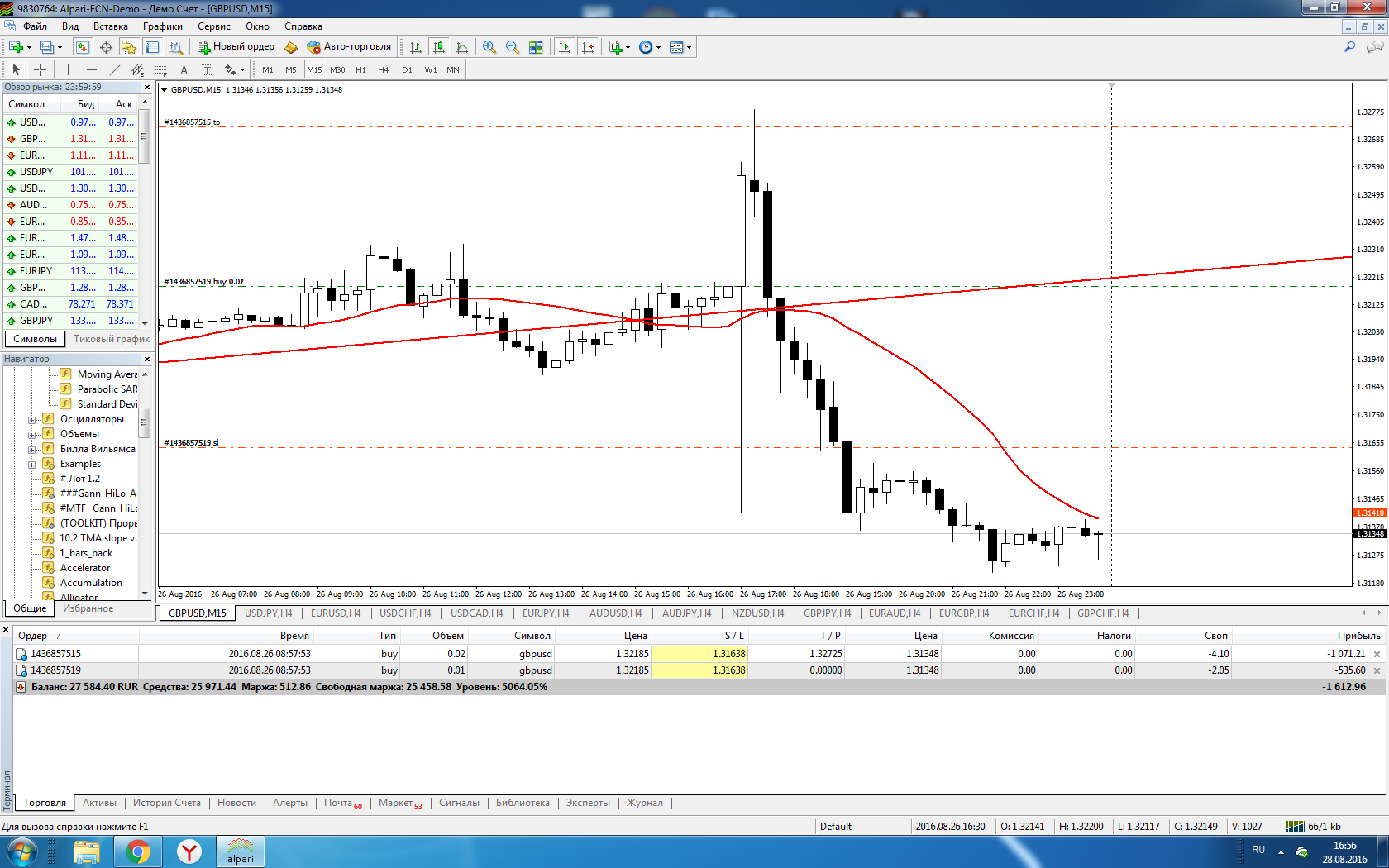Switch chart to candlesticks icon
The width and height of the screenshot is (1389, 868).
(439, 47)
